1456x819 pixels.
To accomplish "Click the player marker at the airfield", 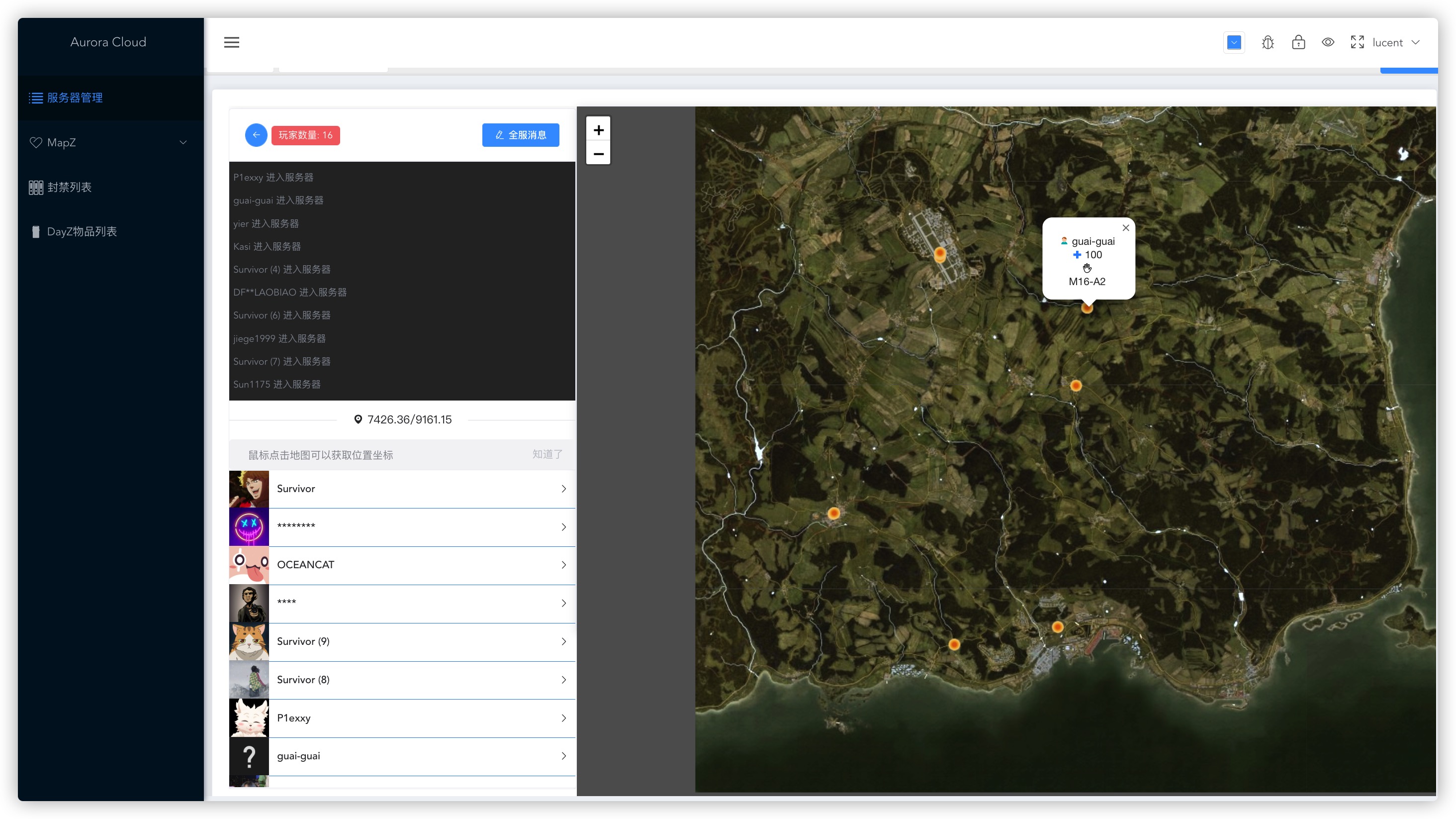I will click(940, 253).
